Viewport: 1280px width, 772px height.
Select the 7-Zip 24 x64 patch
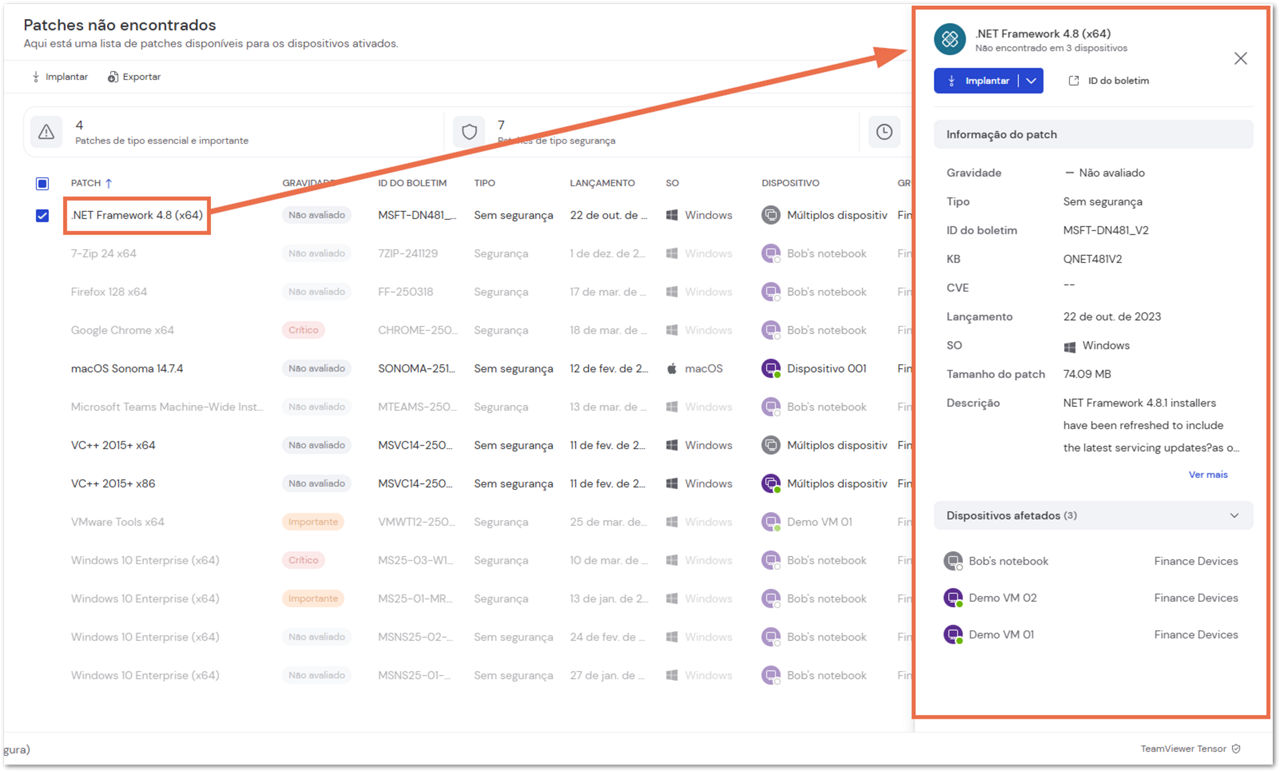104,253
